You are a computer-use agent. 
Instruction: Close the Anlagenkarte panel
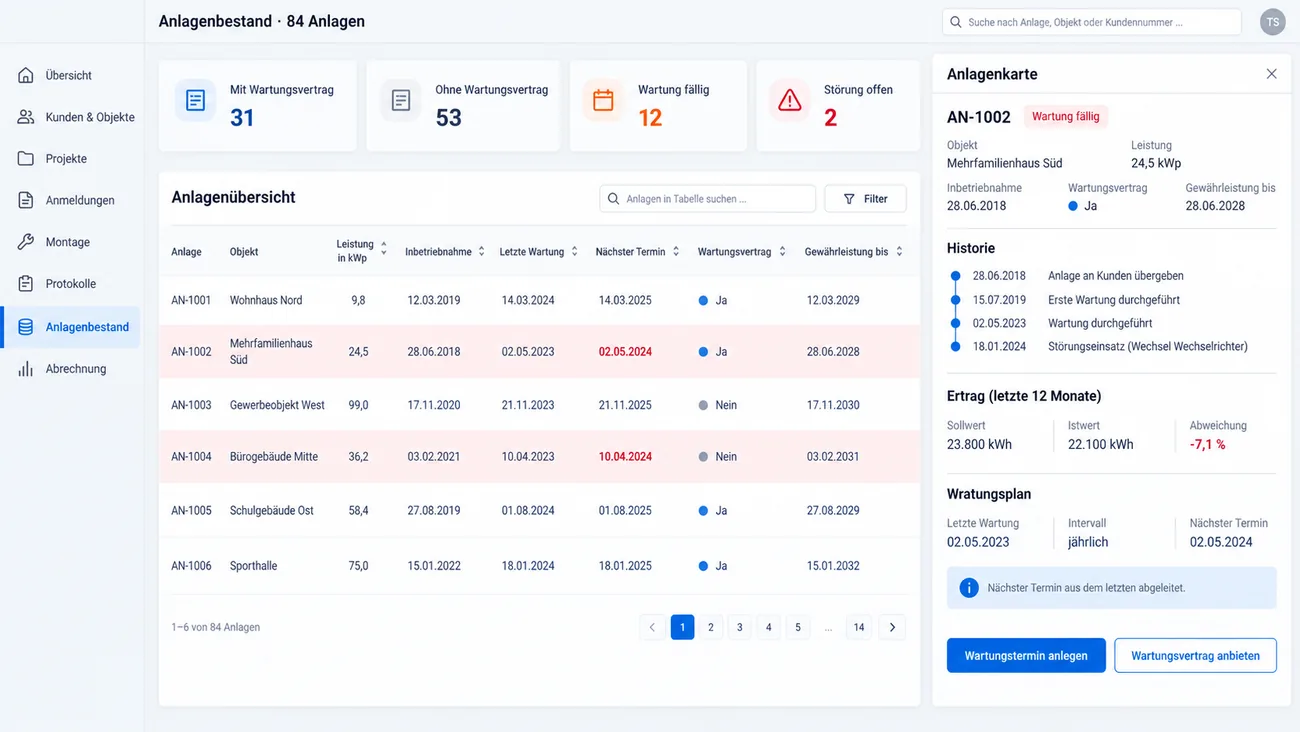coord(1271,74)
